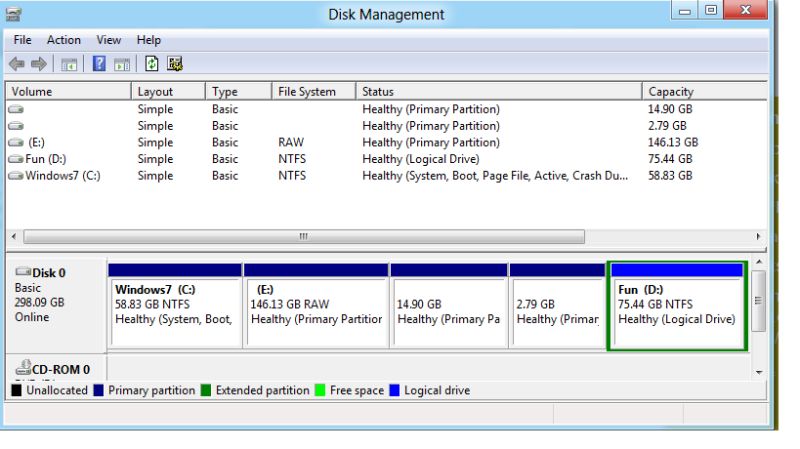This screenshot has height=449, width=800.
Task: Click the Free space light green legend swatch
Action: [x=320, y=390]
